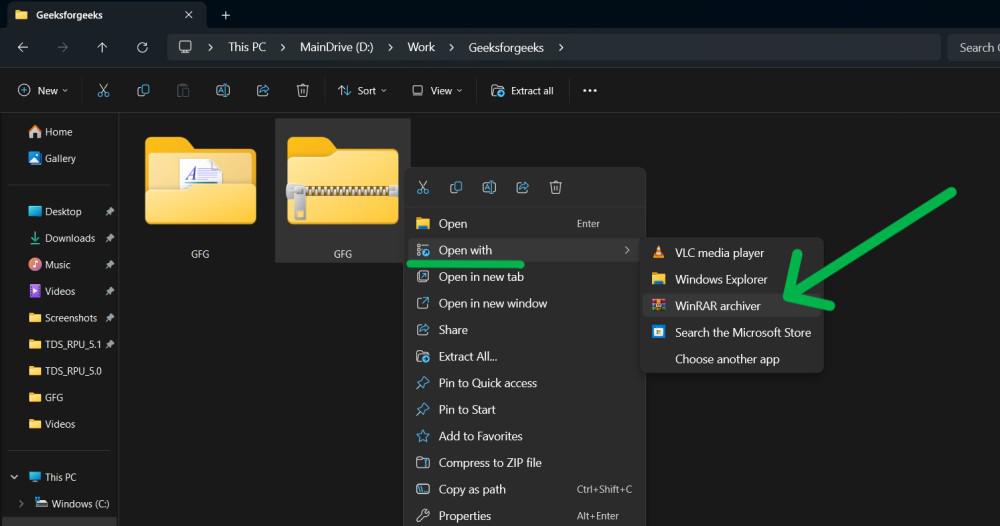Image resolution: width=1000 pixels, height=526 pixels.
Task: Open Screenshots in the sidebar
Action: tap(61, 318)
